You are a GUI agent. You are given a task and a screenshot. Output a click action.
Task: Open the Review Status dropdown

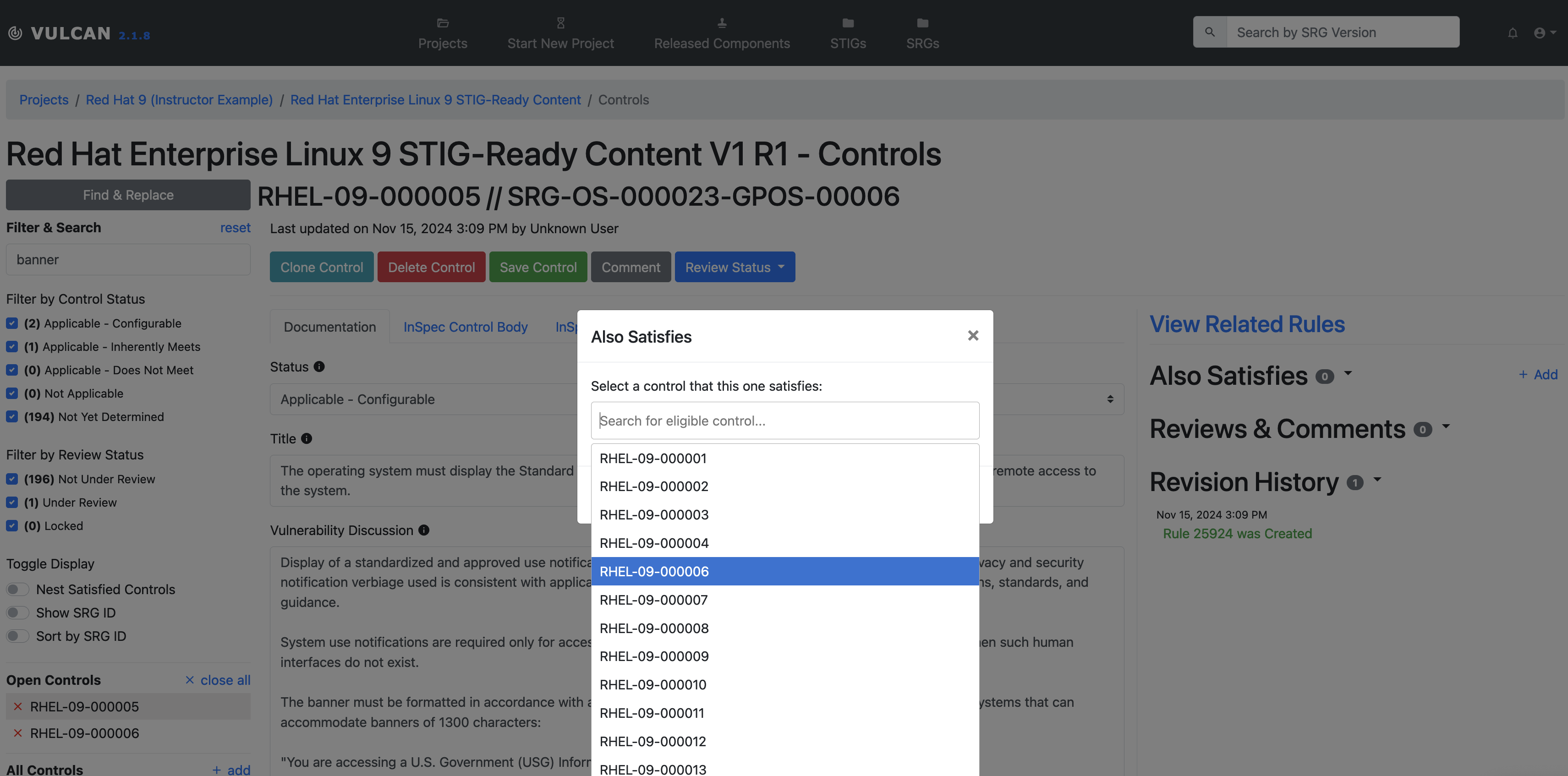click(735, 267)
